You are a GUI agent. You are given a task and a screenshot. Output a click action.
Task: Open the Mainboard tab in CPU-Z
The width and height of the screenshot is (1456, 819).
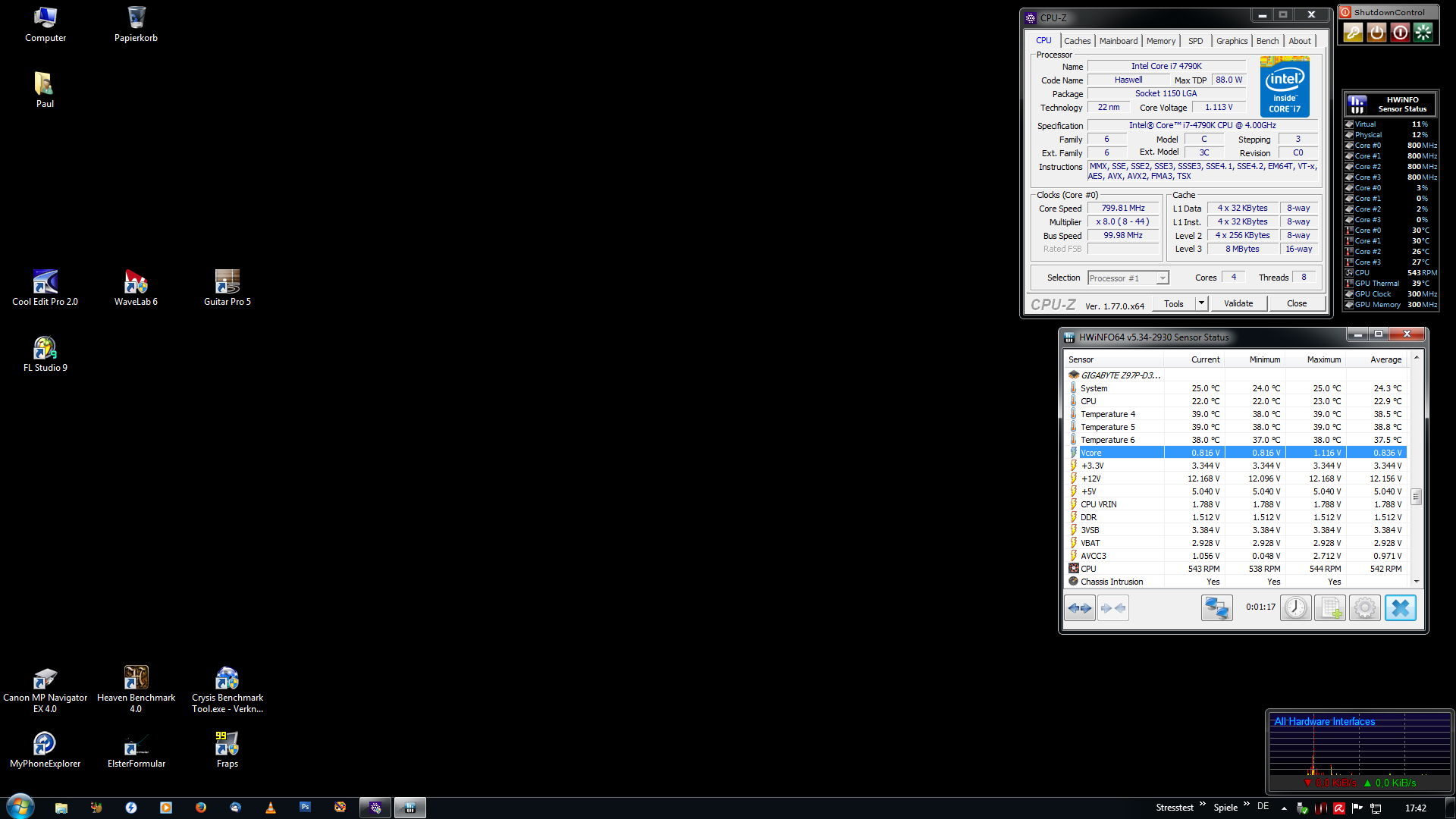click(x=1118, y=41)
